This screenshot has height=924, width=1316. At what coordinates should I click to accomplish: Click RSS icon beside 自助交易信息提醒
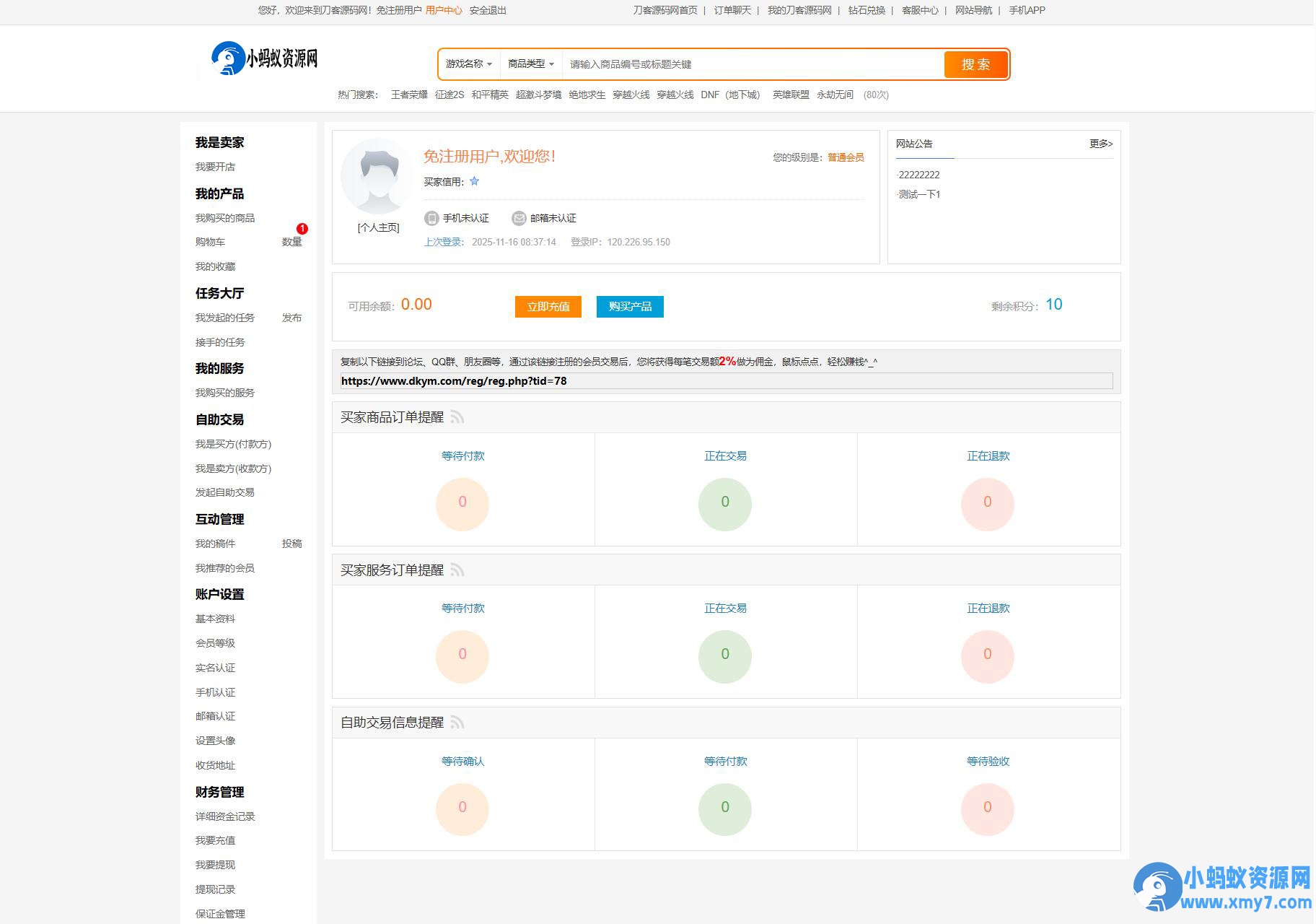[x=457, y=723]
